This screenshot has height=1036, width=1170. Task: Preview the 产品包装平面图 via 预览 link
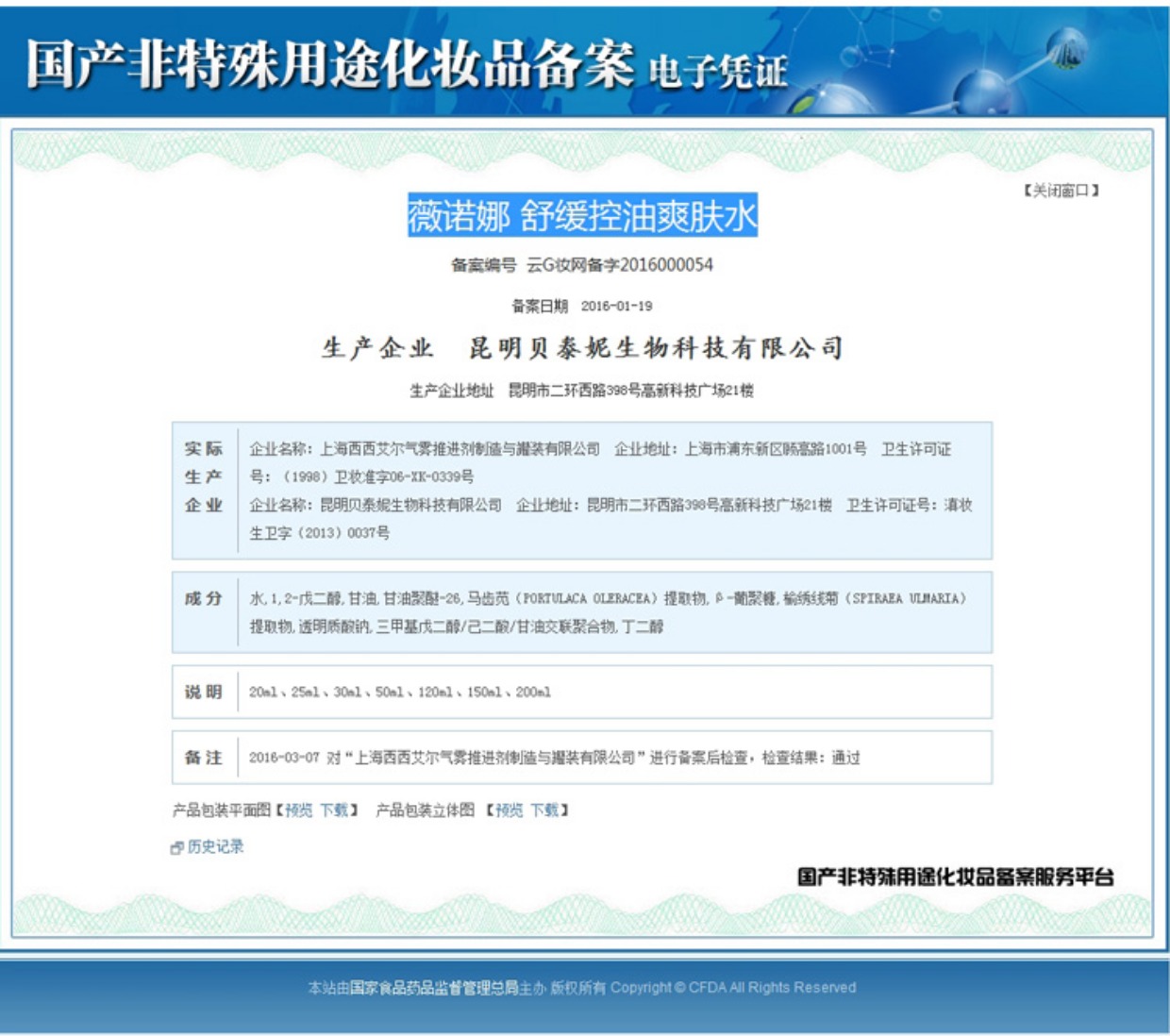tap(299, 810)
